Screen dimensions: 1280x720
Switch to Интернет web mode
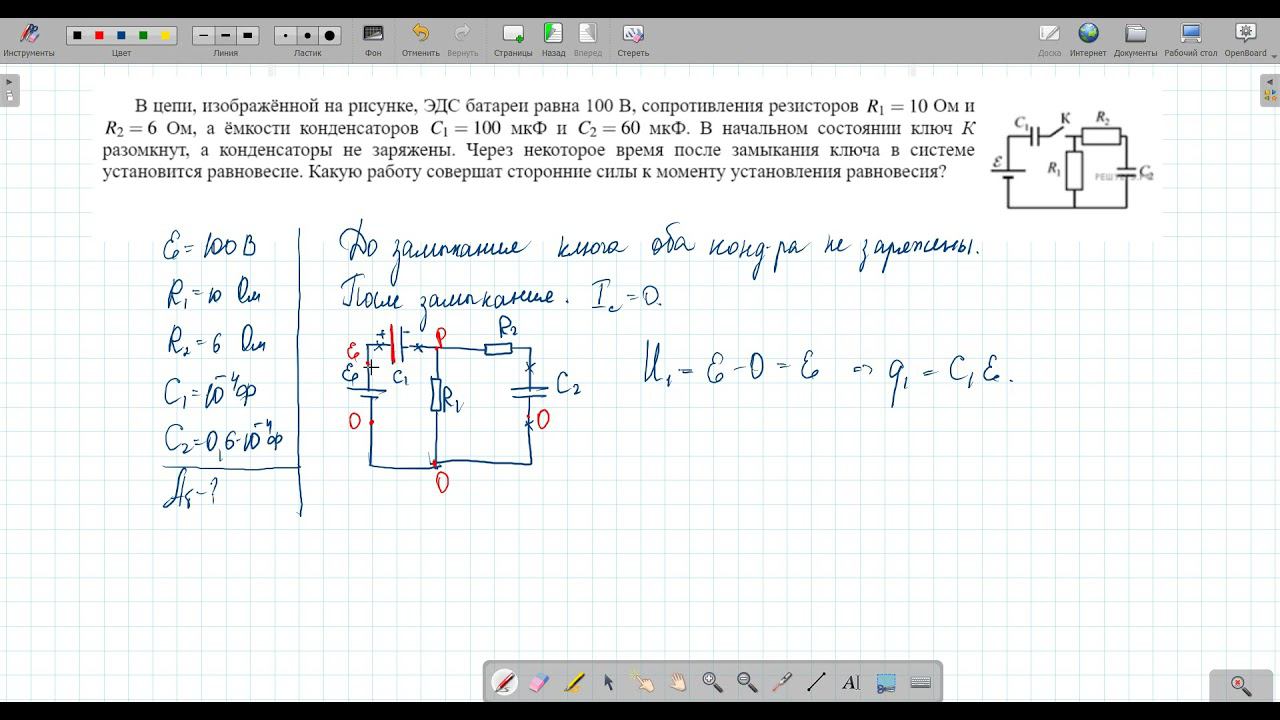(x=1088, y=38)
